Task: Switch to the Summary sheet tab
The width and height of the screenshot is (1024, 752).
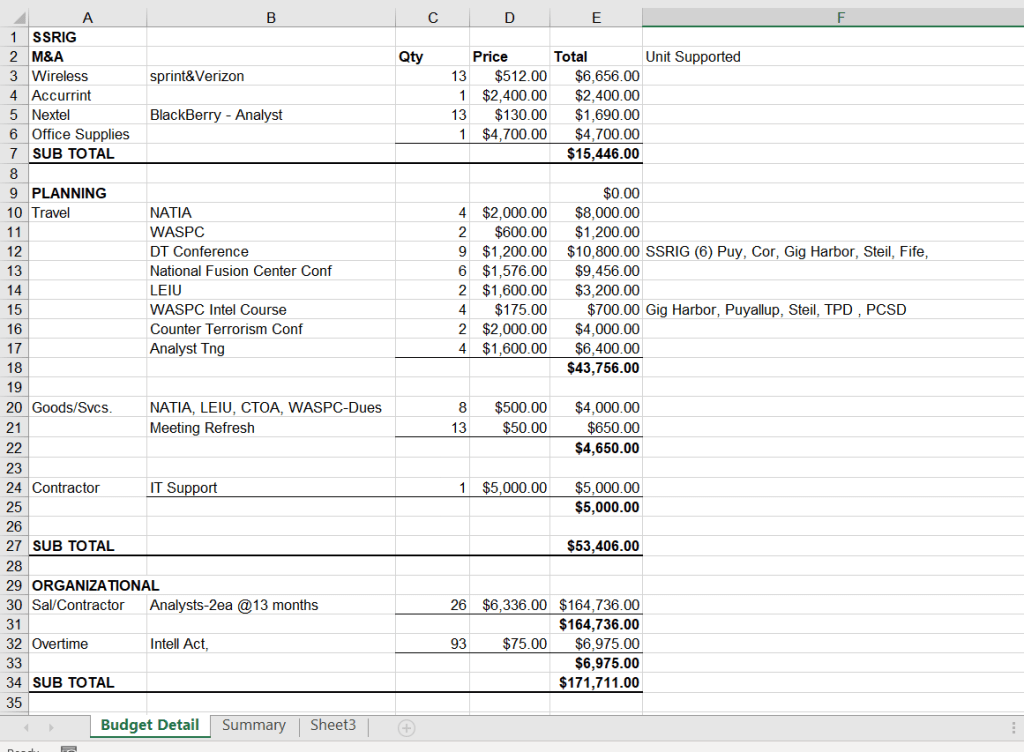Action: pos(253,726)
